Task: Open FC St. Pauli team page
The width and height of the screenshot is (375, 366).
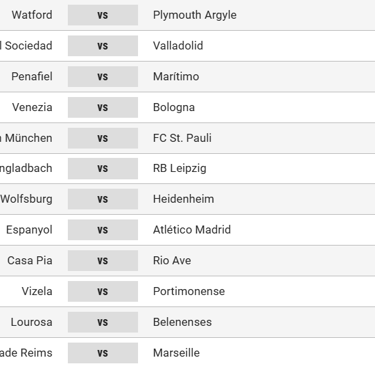Action: [x=182, y=138]
